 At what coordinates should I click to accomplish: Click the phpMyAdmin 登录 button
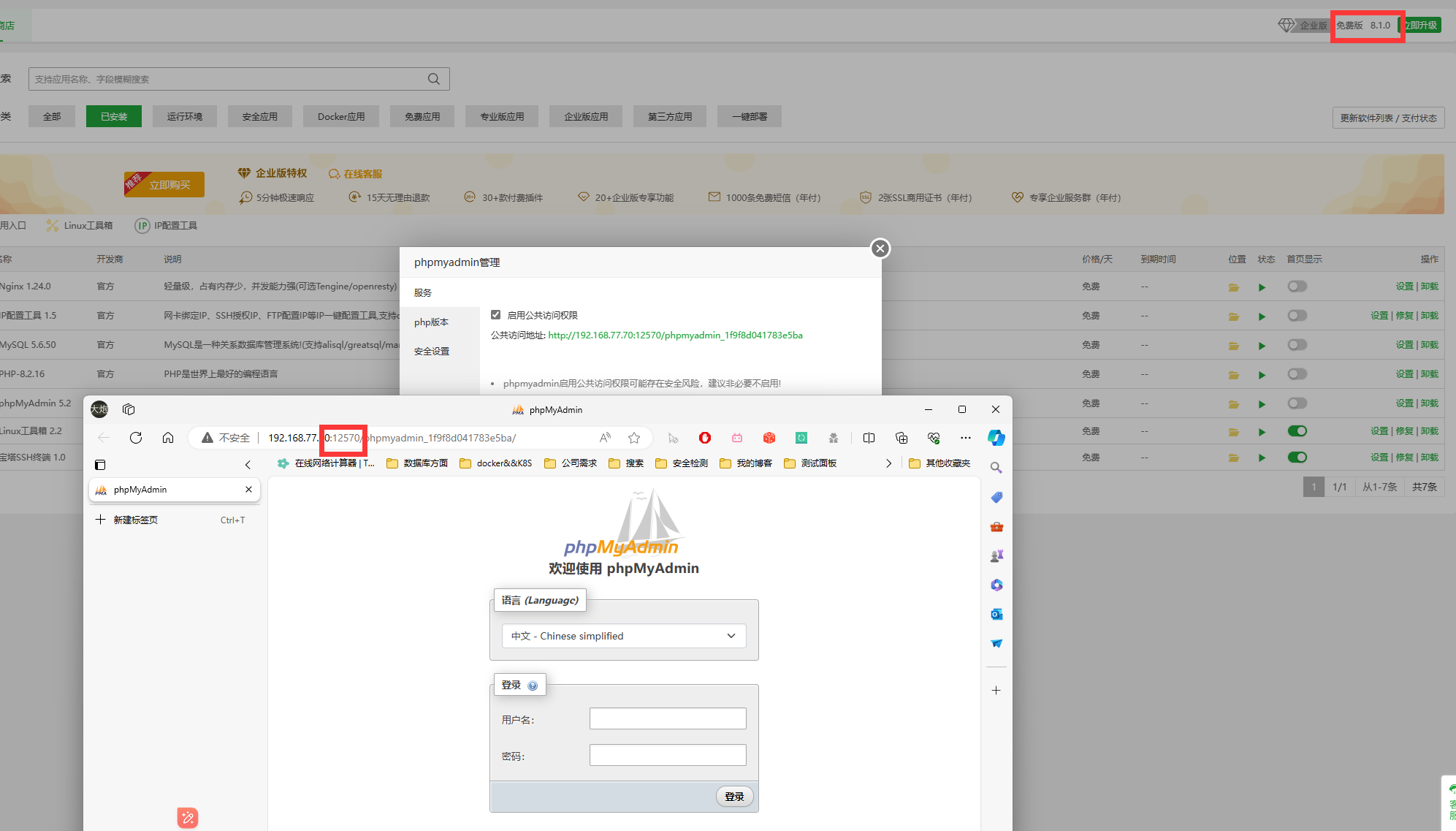[734, 797]
